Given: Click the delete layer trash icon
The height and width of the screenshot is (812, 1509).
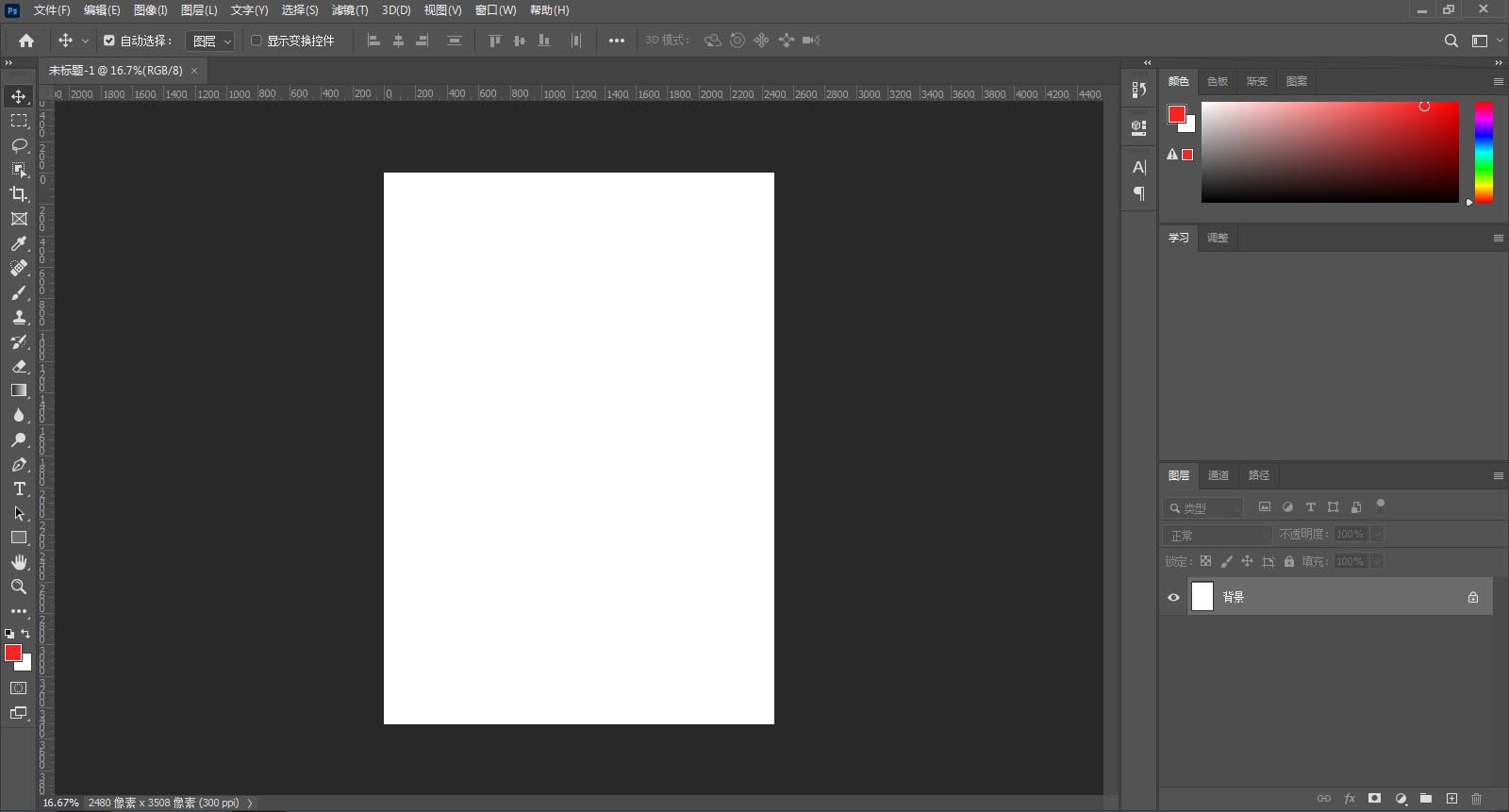Looking at the screenshot, I should (1477, 799).
